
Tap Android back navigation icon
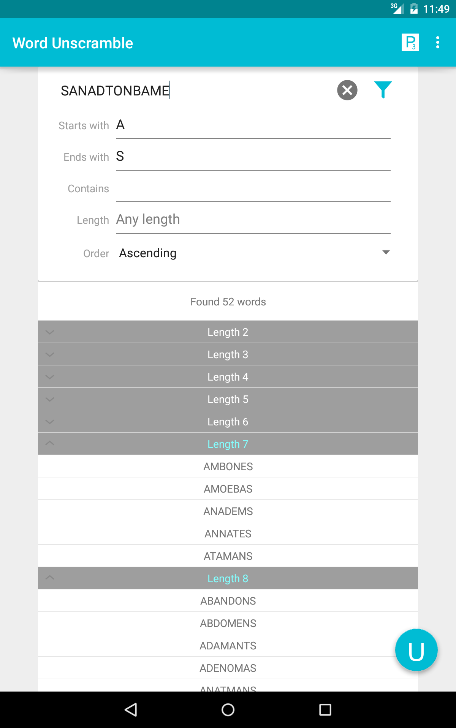131,709
